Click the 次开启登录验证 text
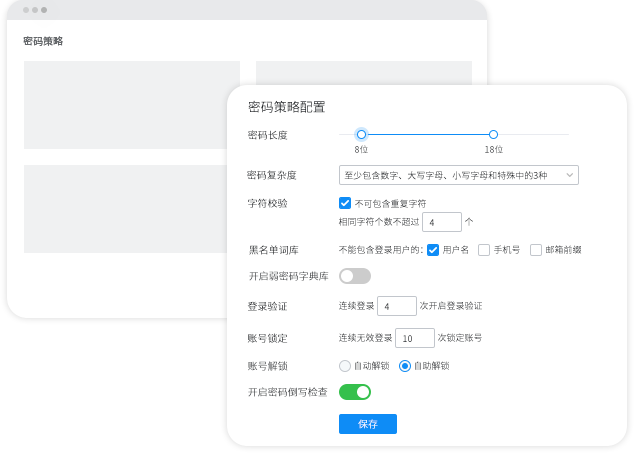 451,306
